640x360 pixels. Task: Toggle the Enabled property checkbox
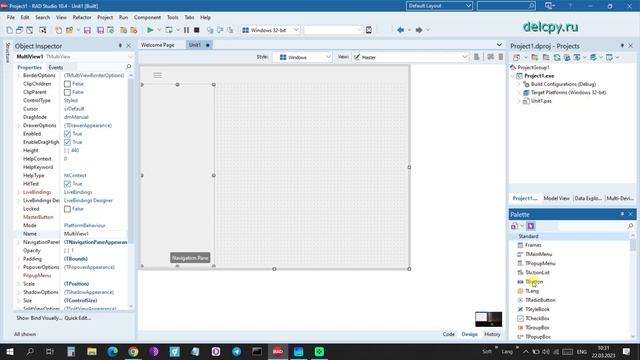pos(67,134)
